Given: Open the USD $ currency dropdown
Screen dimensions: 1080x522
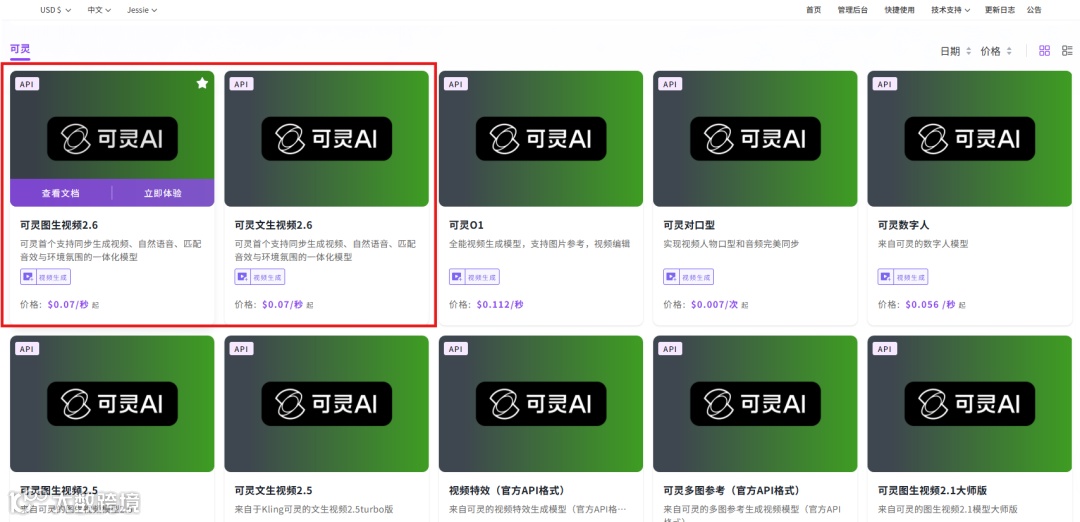Looking at the screenshot, I should [56, 10].
